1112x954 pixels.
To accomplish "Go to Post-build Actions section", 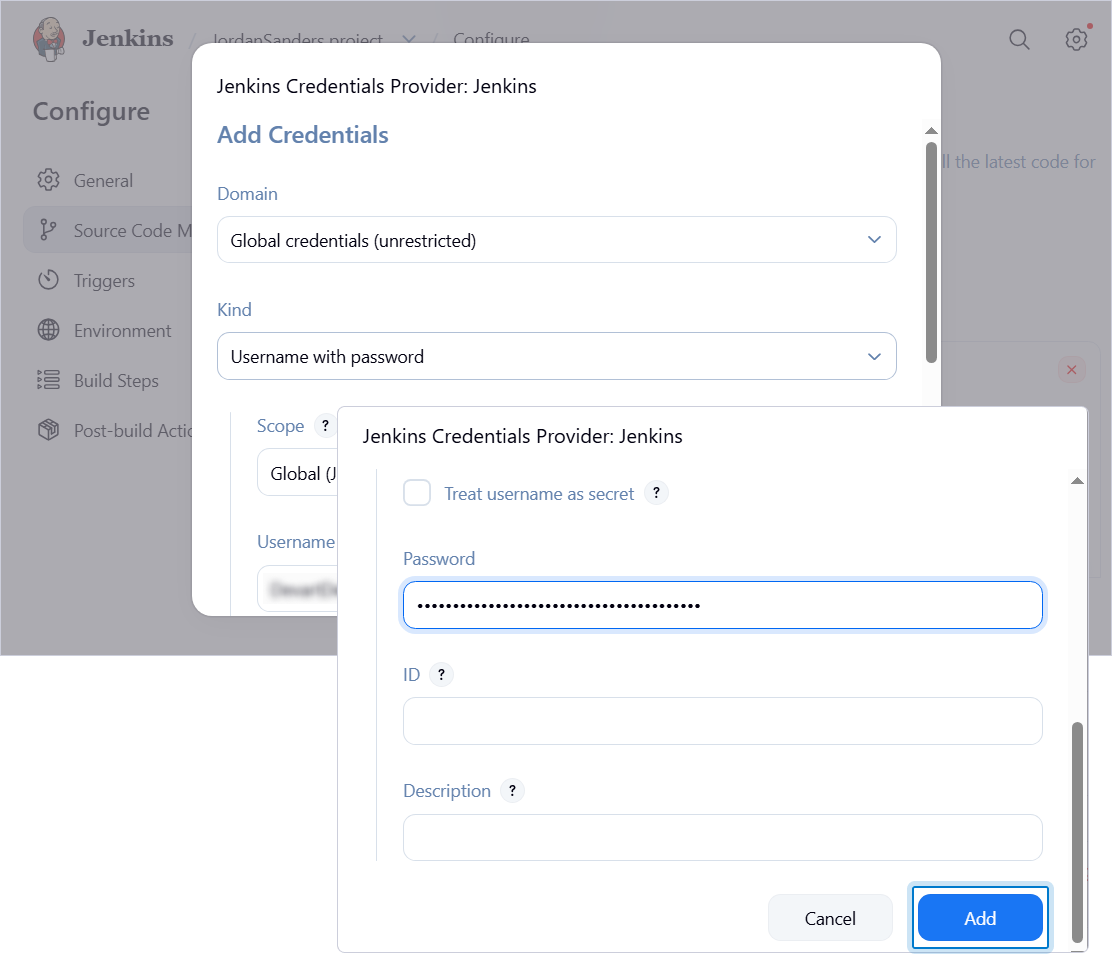I will coord(108,430).
